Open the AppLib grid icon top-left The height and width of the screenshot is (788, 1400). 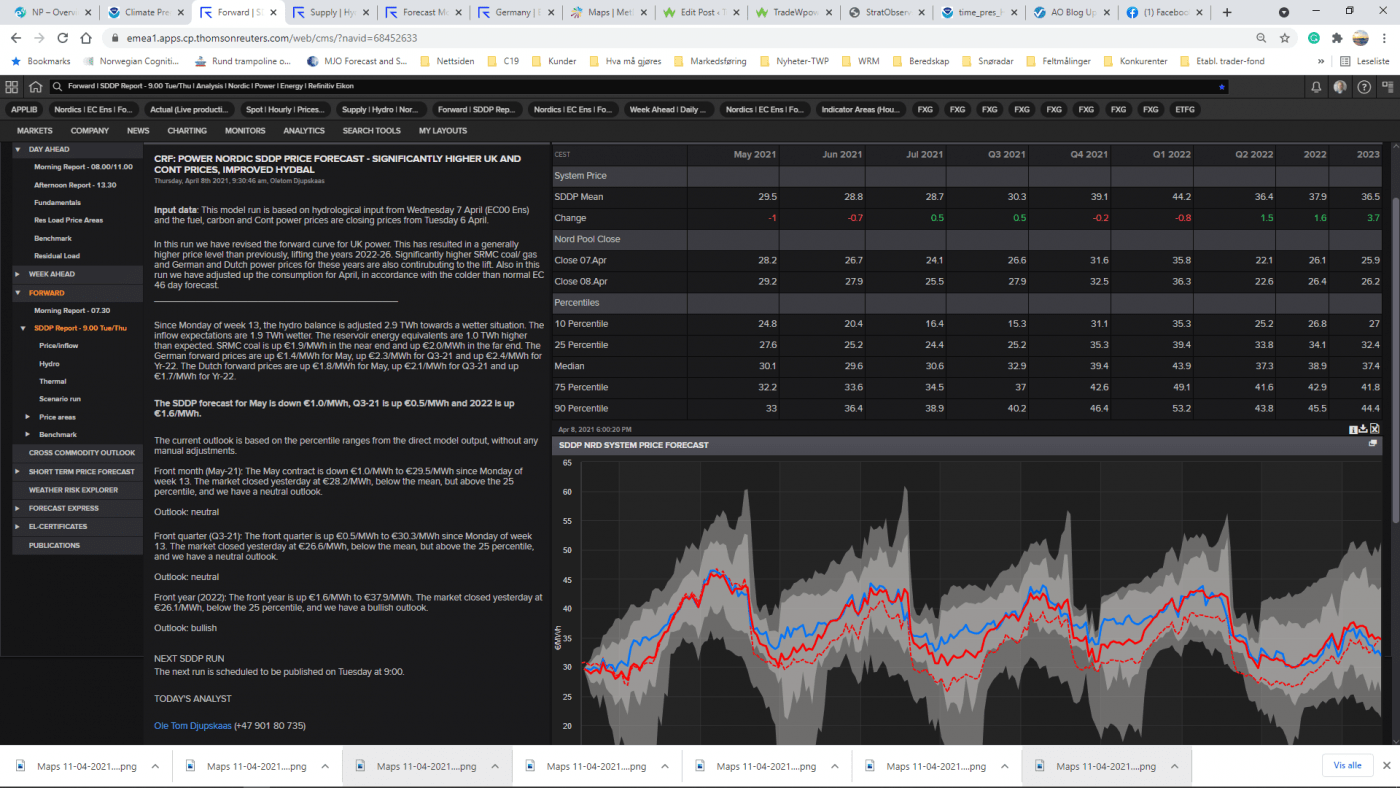point(12,87)
